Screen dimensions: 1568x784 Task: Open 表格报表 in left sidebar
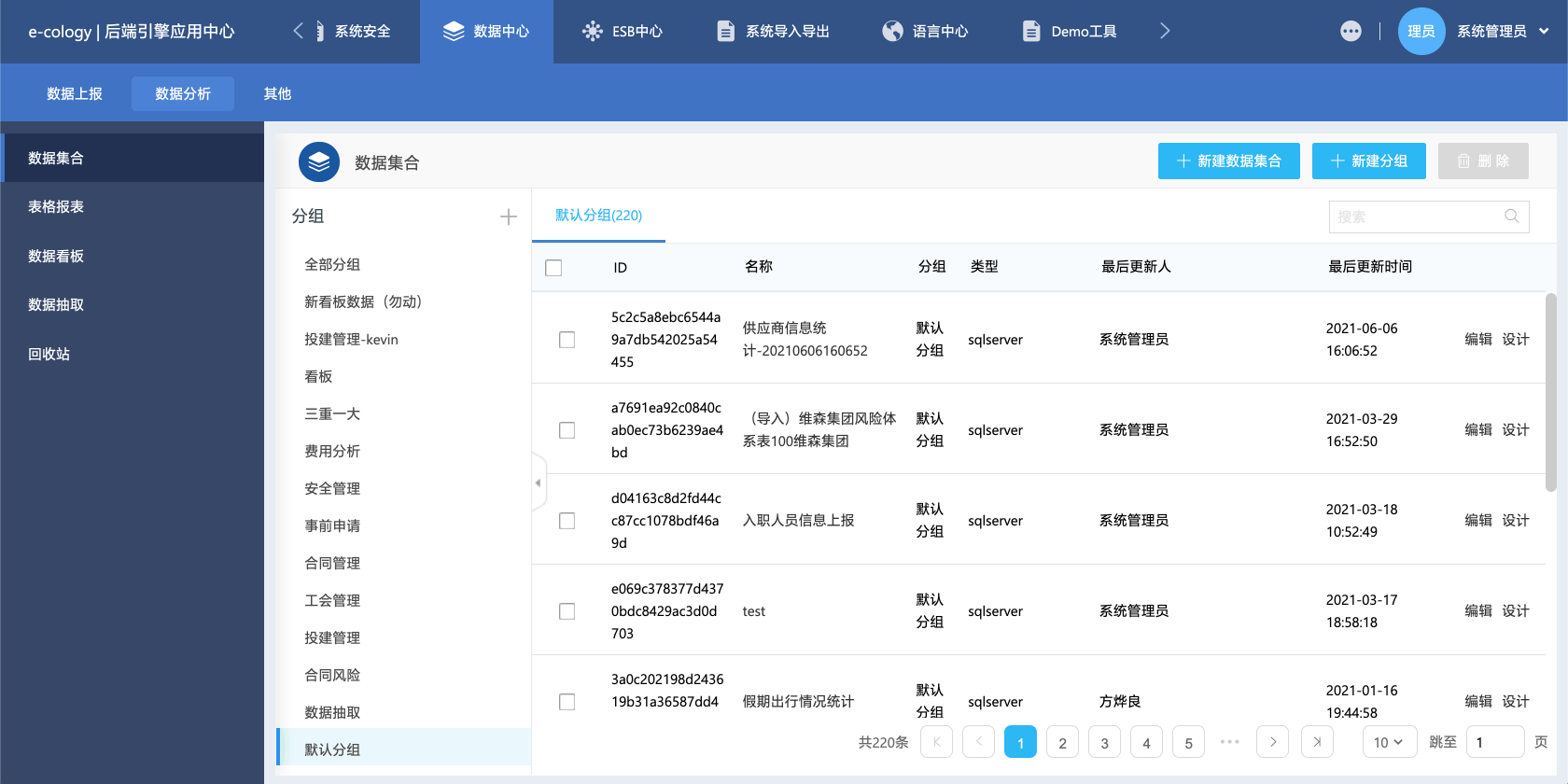pos(132,207)
